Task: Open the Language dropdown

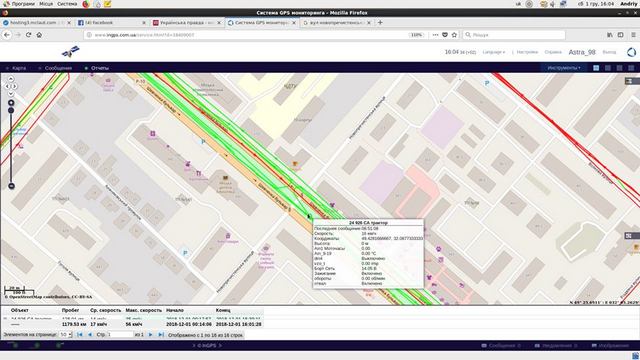Action: coord(493,52)
